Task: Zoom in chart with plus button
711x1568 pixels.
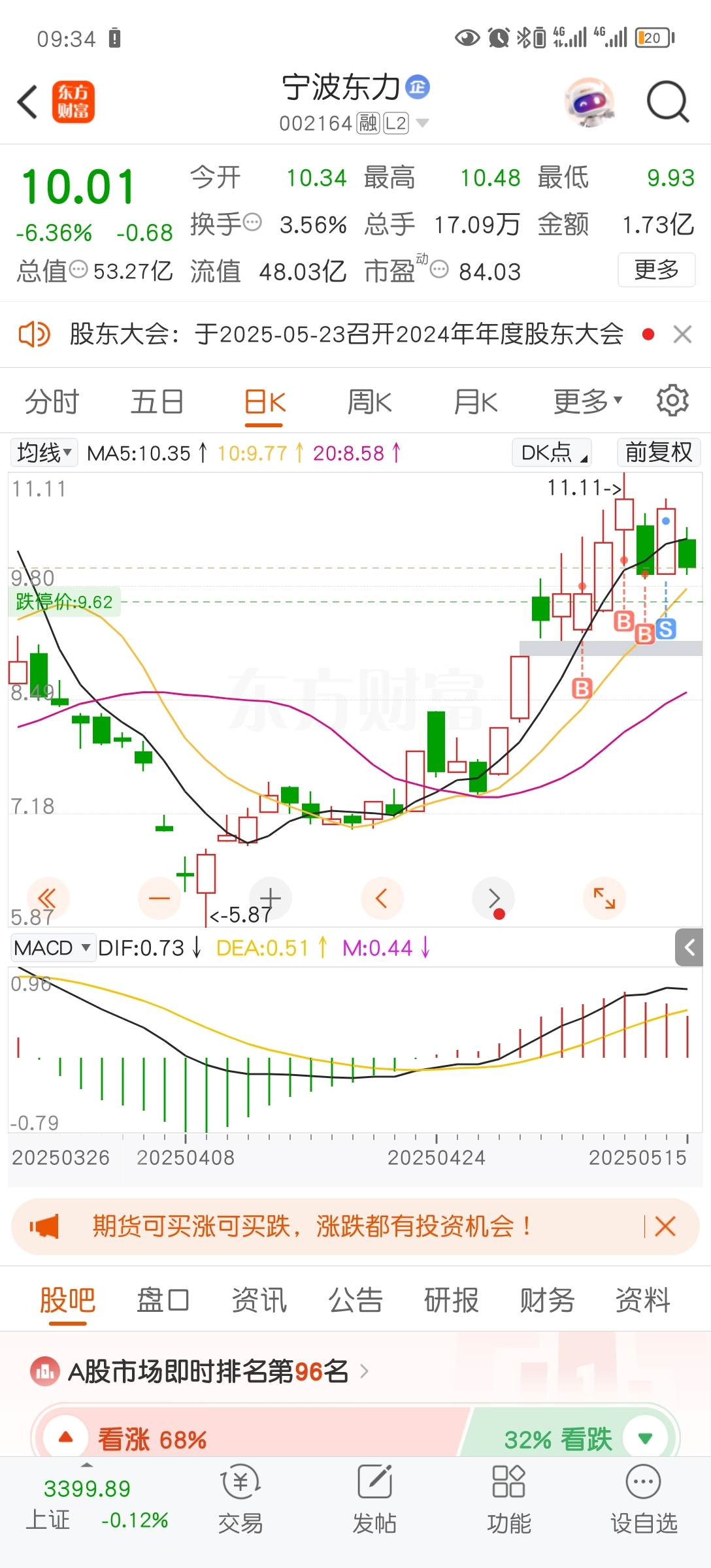Action: (x=271, y=898)
